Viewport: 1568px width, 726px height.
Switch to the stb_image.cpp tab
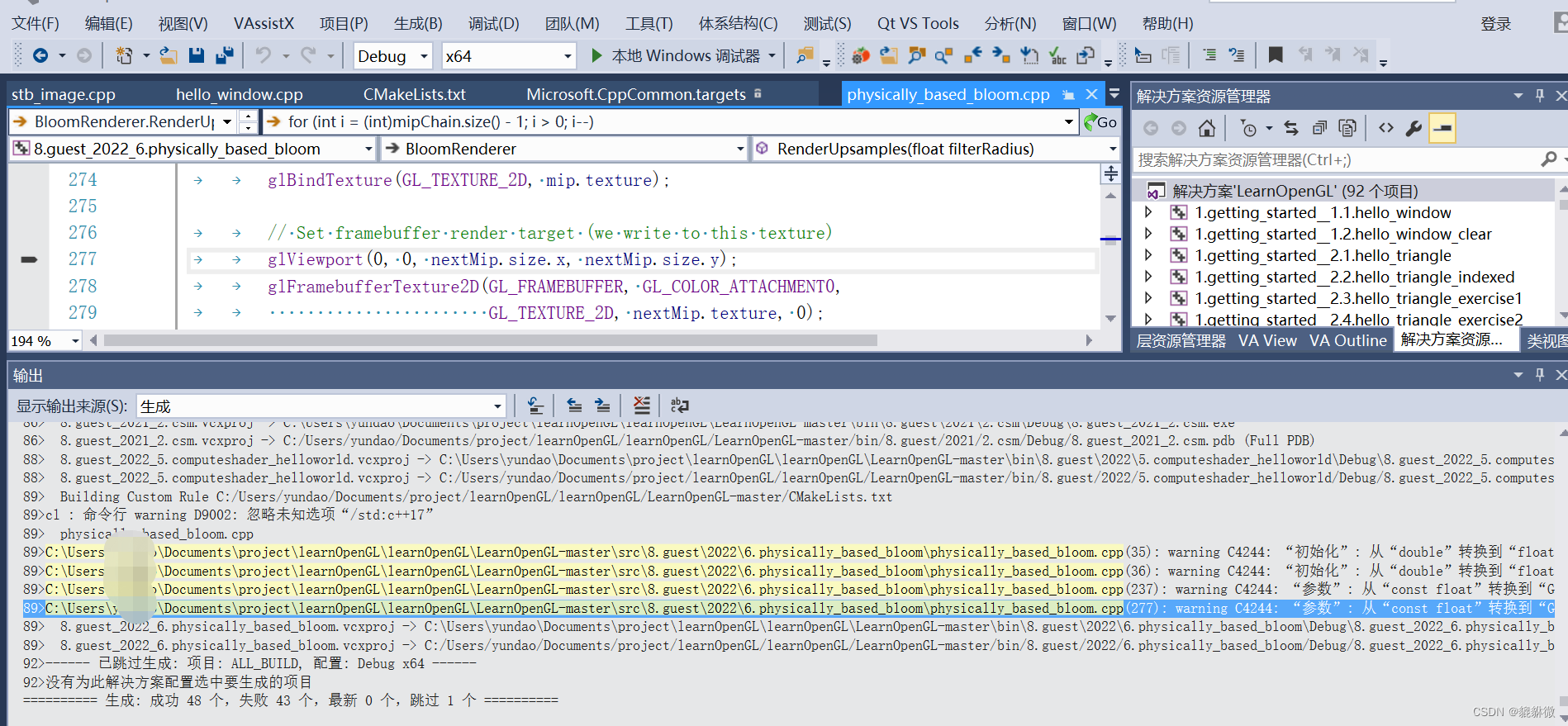(x=64, y=94)
